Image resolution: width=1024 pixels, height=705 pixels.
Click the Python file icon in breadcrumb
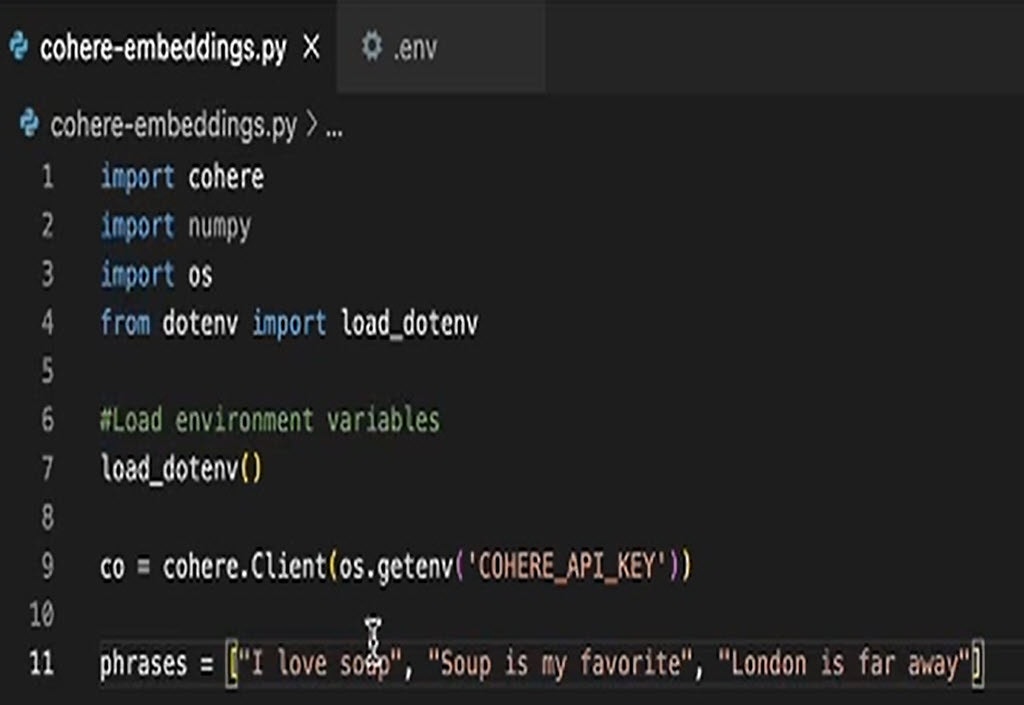[30, 125]
